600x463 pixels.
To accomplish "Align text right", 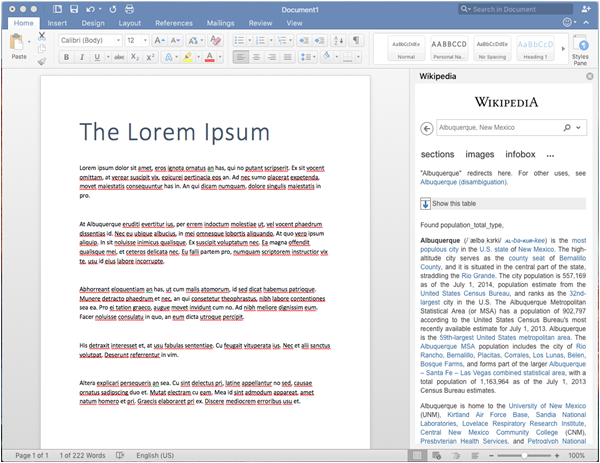I will coord(272,57).
